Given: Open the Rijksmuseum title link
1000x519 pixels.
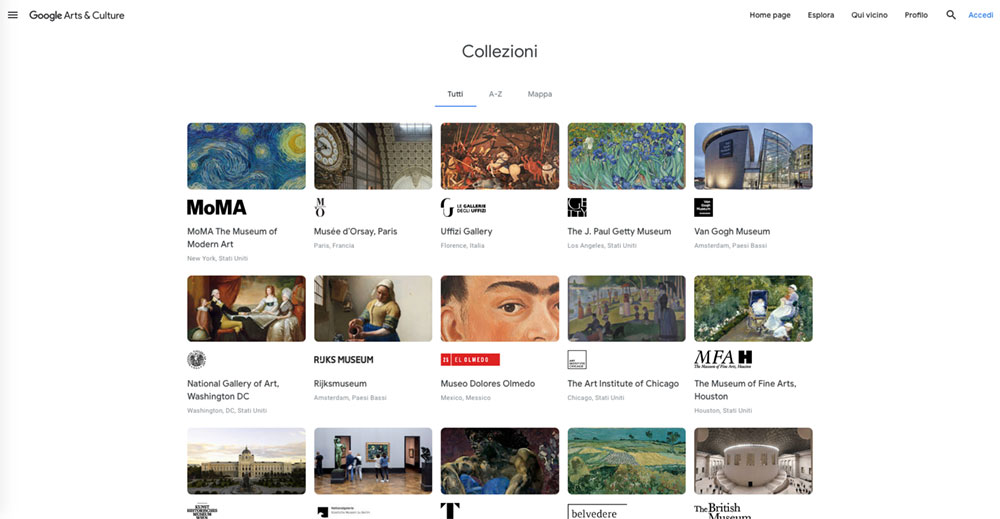Looking at the screenshot, I should [340, 384].
